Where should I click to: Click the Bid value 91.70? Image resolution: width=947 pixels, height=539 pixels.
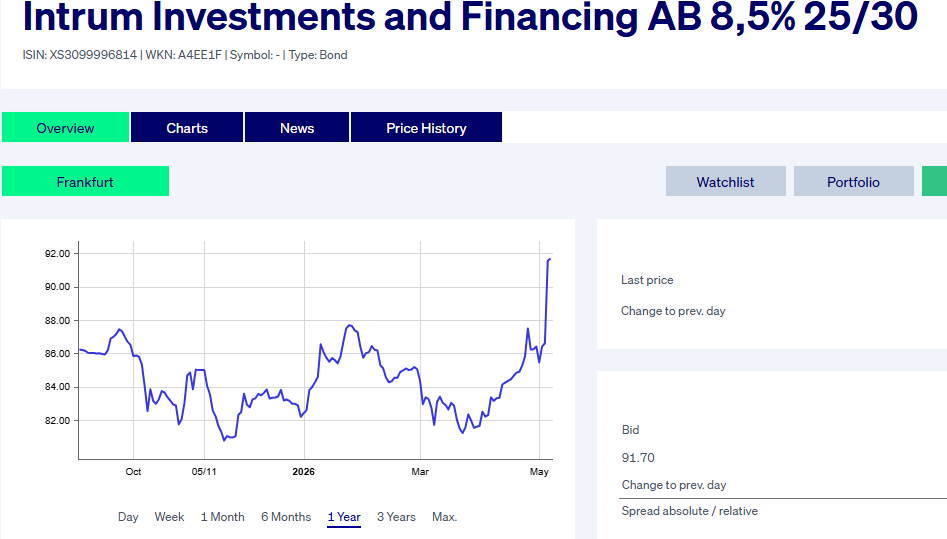point(638,458)
